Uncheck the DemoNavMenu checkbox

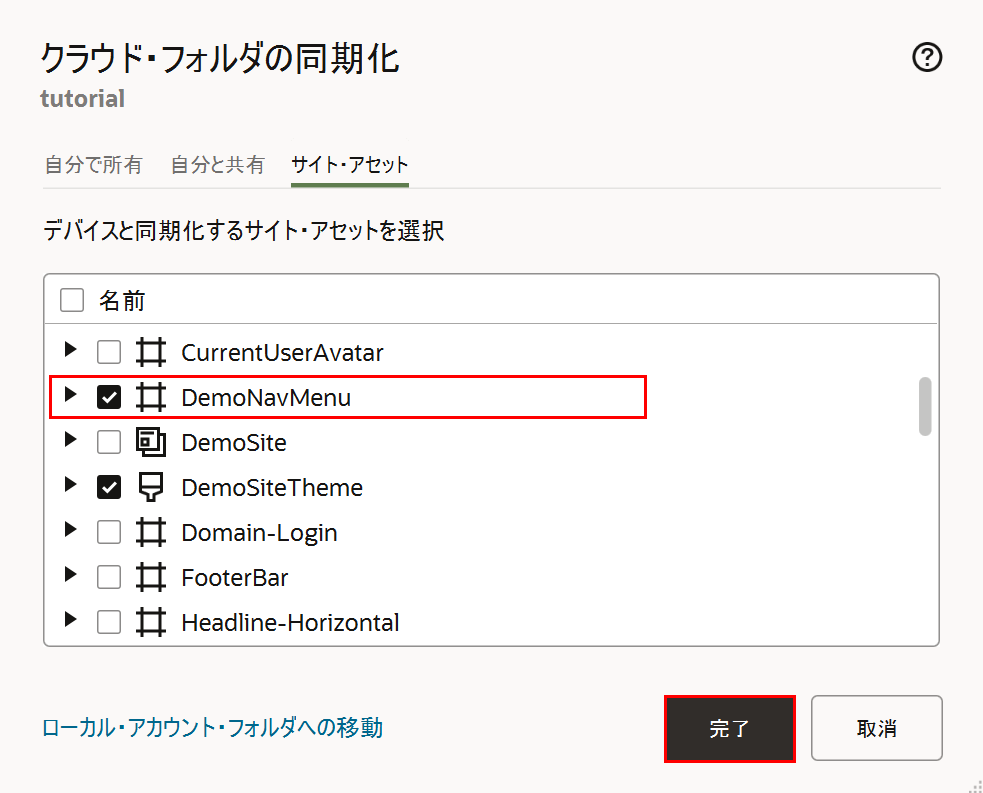tap(109, 397)
